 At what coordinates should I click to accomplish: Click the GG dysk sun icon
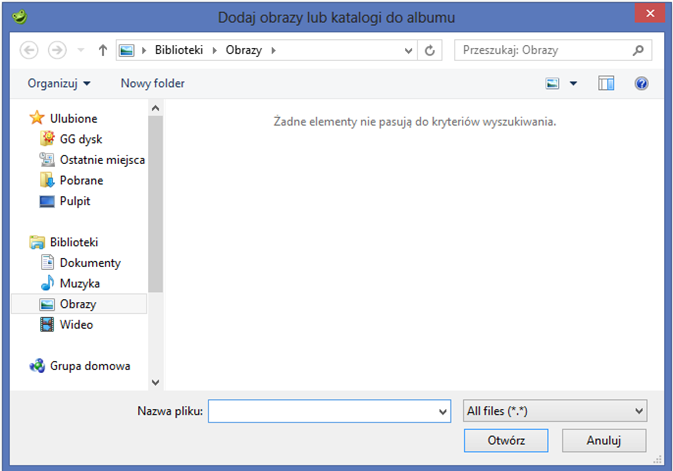coord(47,138)
